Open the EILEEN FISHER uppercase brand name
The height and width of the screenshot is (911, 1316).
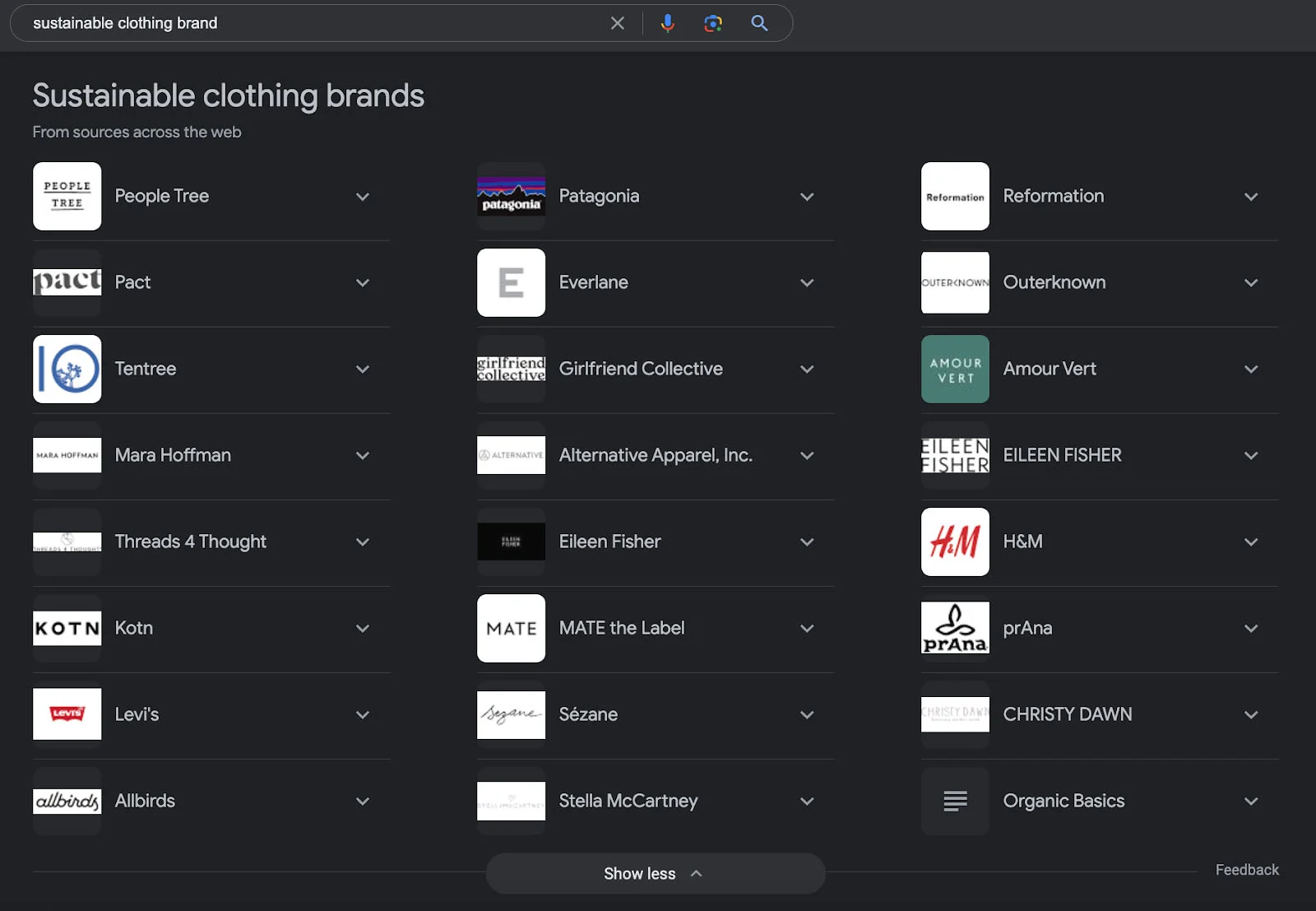[1062, 455]
